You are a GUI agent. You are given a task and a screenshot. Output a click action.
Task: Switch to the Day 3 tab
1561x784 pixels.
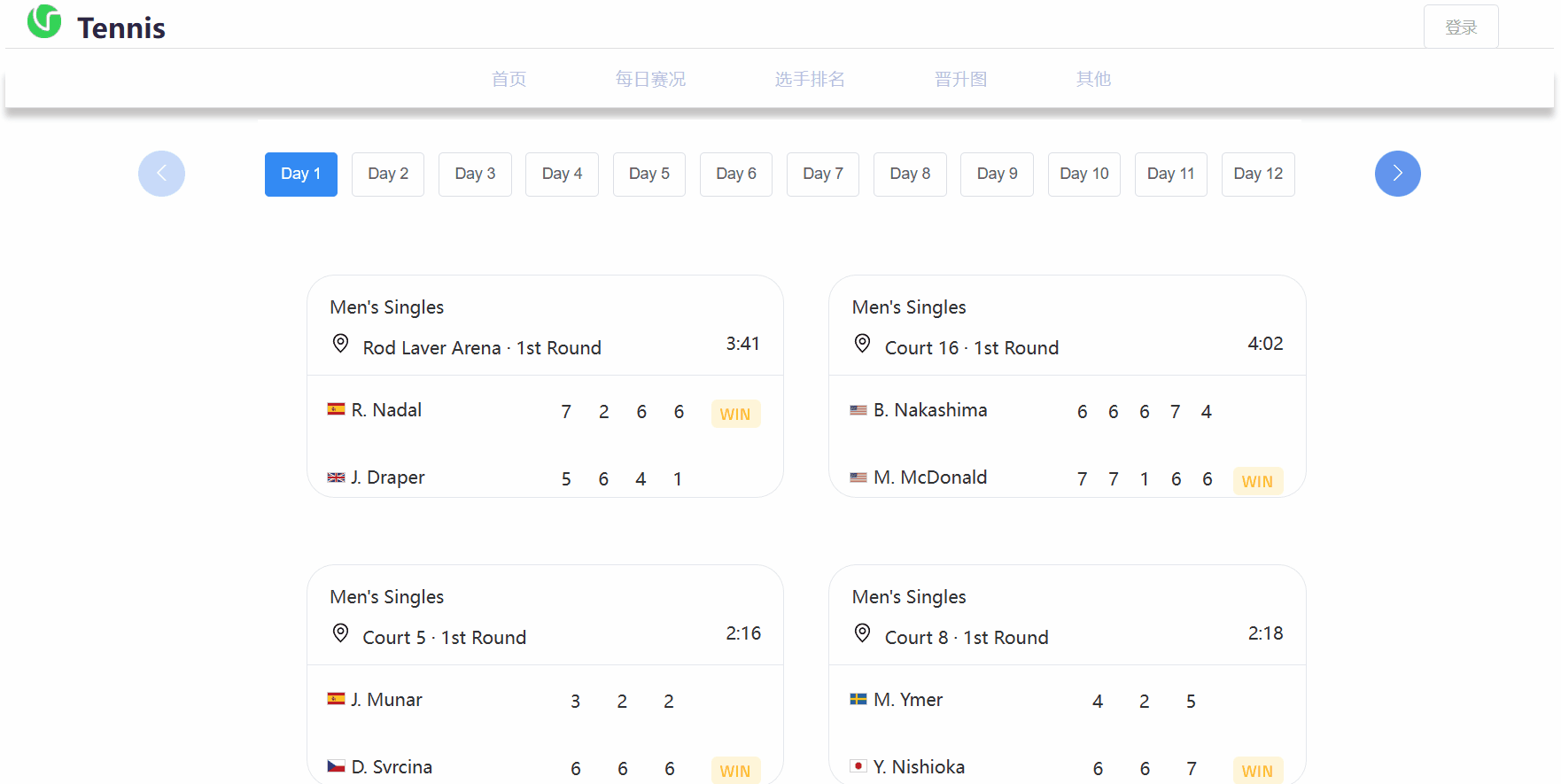pos(475,175)
